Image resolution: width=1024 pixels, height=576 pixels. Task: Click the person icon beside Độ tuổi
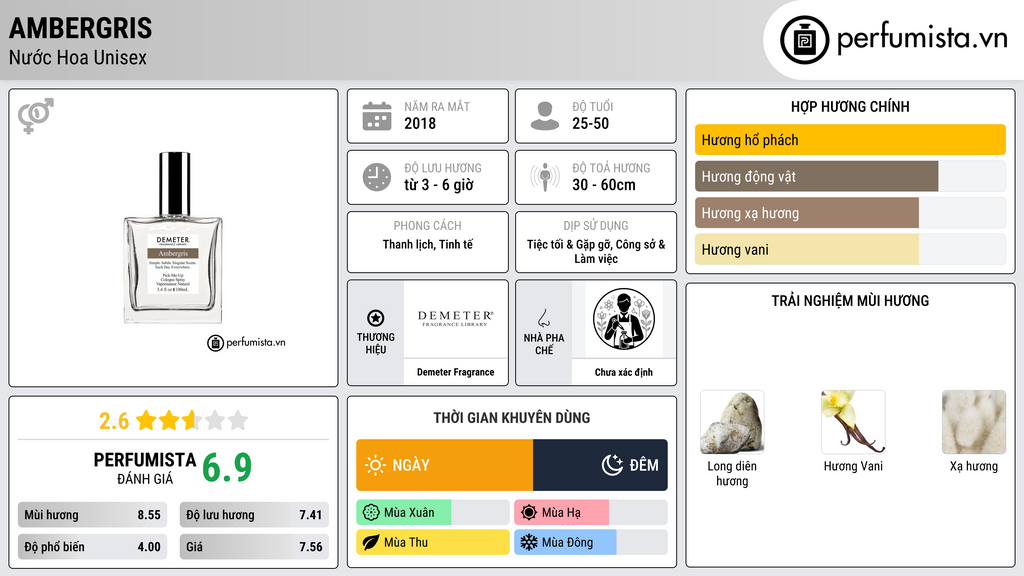click(x=545, y=116)
